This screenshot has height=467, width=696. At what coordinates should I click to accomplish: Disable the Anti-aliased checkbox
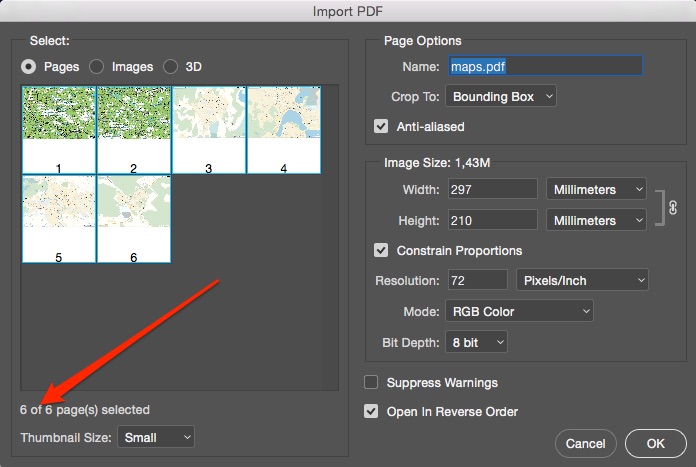[x=381, y=127]
